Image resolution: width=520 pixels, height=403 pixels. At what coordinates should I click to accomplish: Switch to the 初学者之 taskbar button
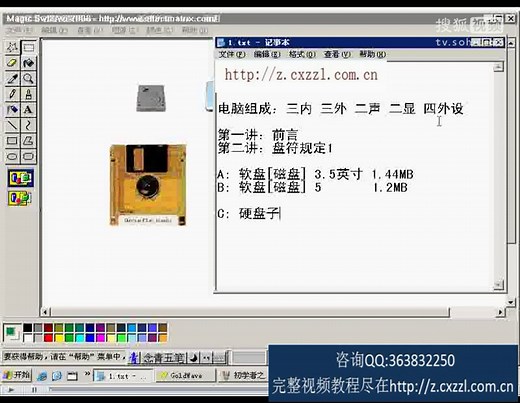tap(243, 376)
